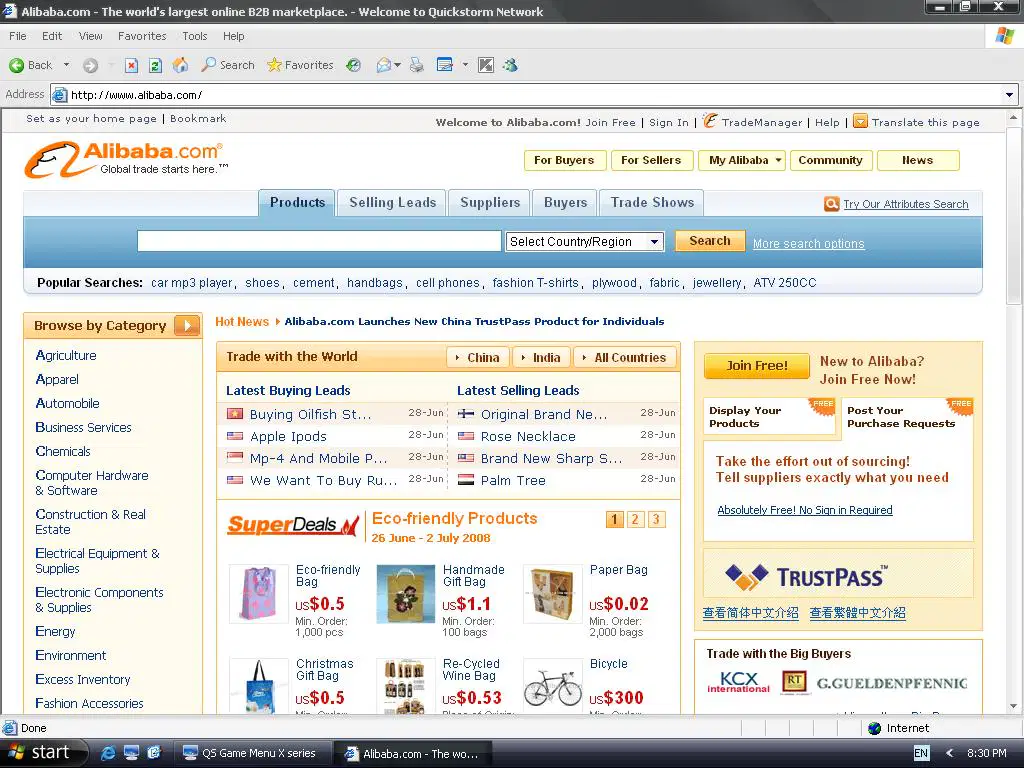
Task: Click the Sign In link
Action: tap(668, 122)
